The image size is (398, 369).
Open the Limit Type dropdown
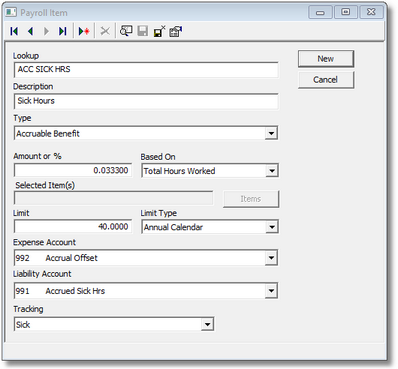point(272,227)
